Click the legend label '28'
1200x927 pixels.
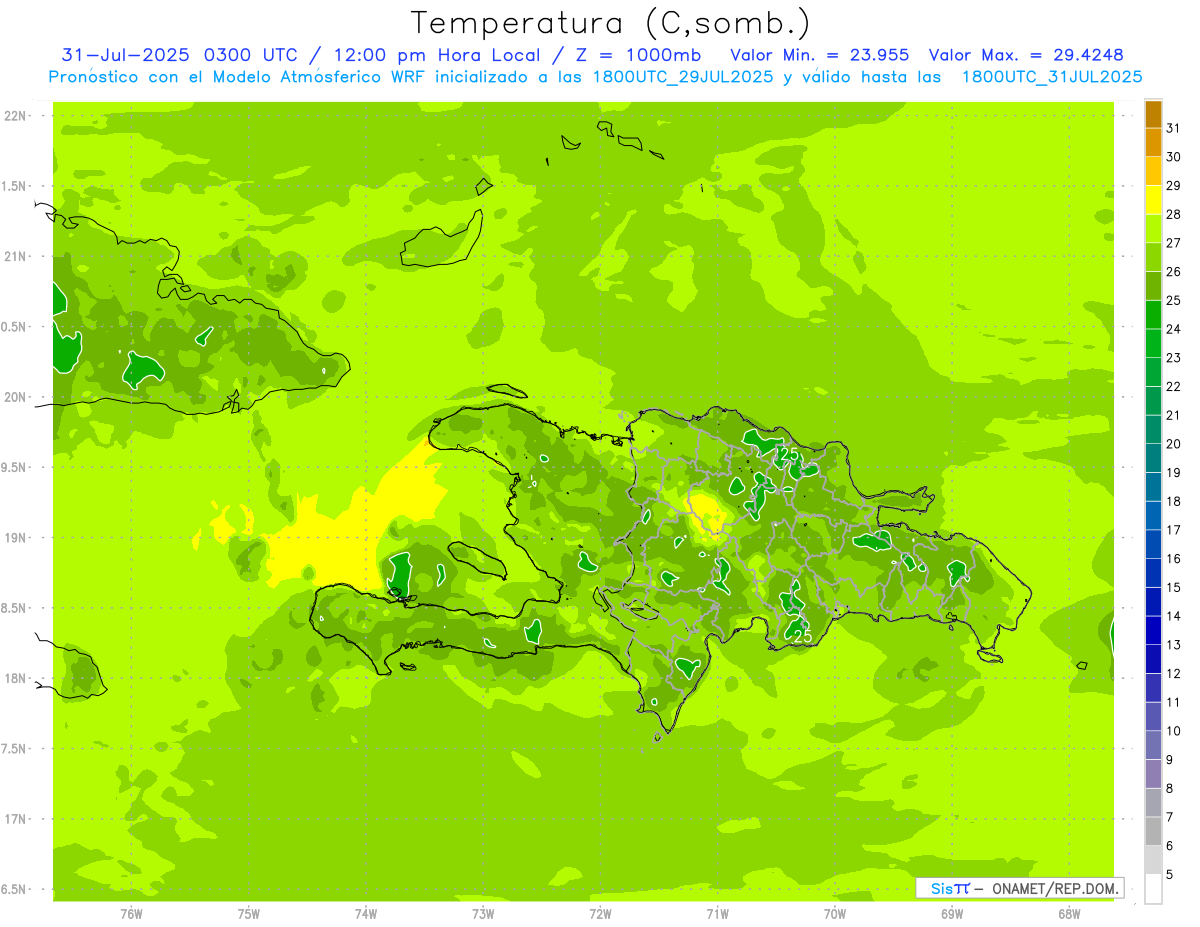pyautogui.click(x=1173, y=214)
